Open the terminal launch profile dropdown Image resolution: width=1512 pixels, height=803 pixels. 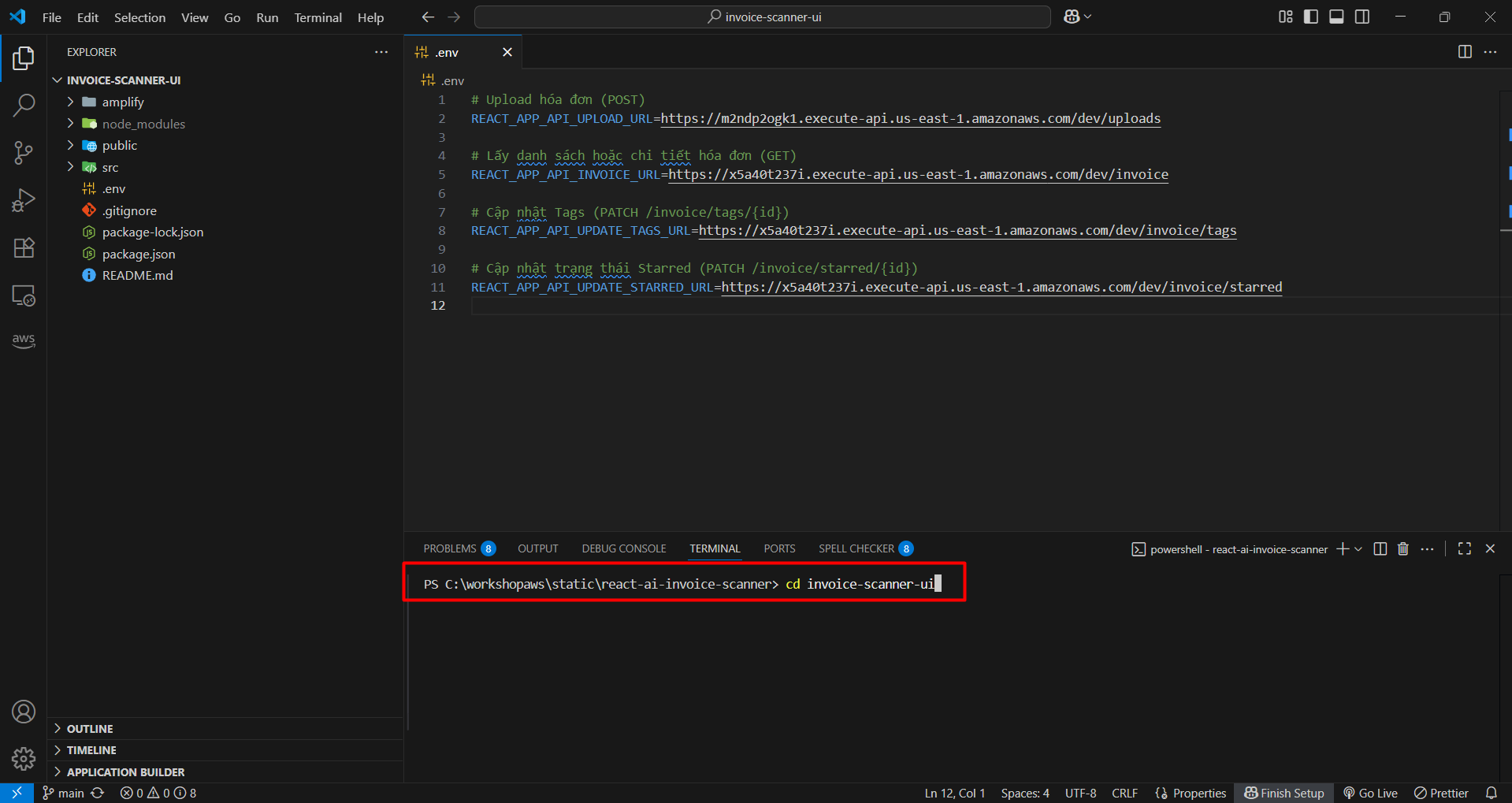point(1356,548)
